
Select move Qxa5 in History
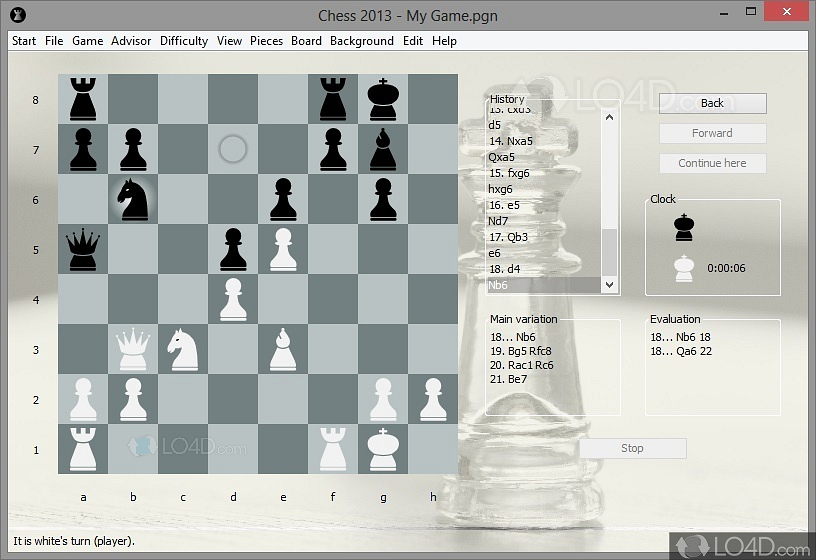(x=502, y=157)
